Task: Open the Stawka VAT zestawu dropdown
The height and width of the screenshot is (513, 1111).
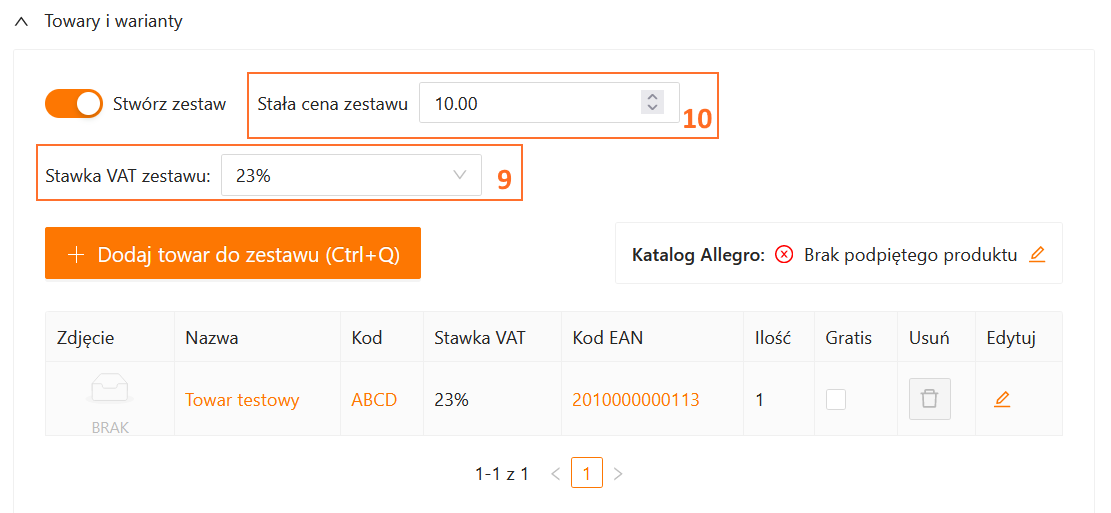Action: [351, 176]
